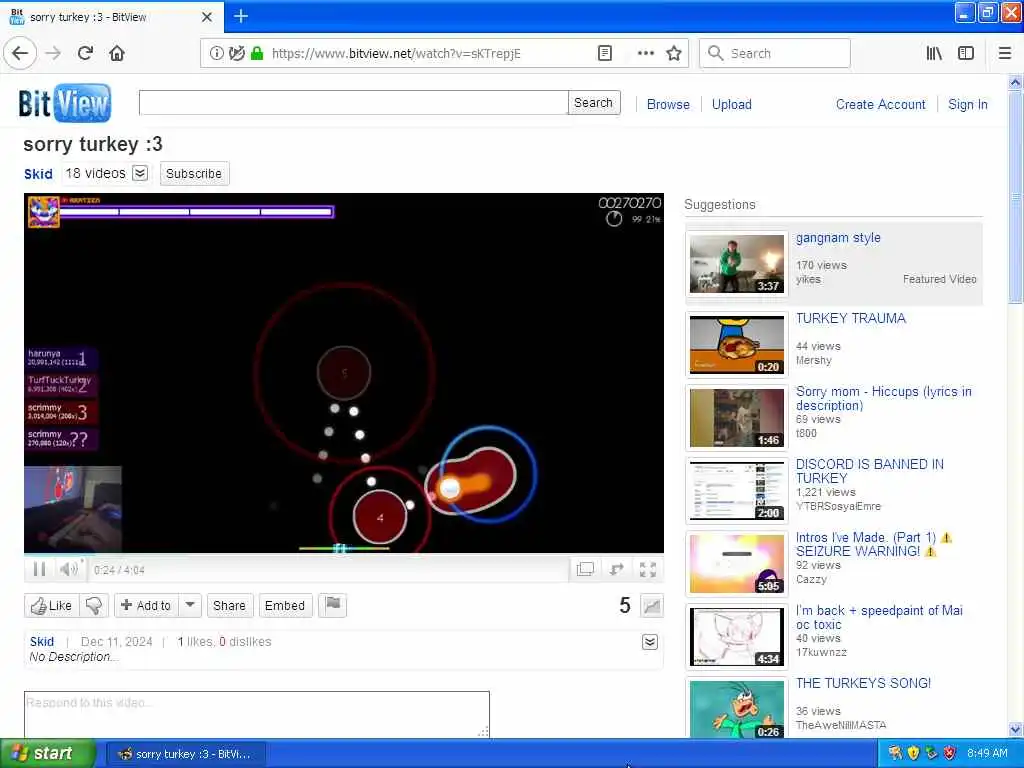The width and height of the screenshot is (1024, 768).
Task: Open I'm back speedpaint video thumbnail
Action: [737, 637]
